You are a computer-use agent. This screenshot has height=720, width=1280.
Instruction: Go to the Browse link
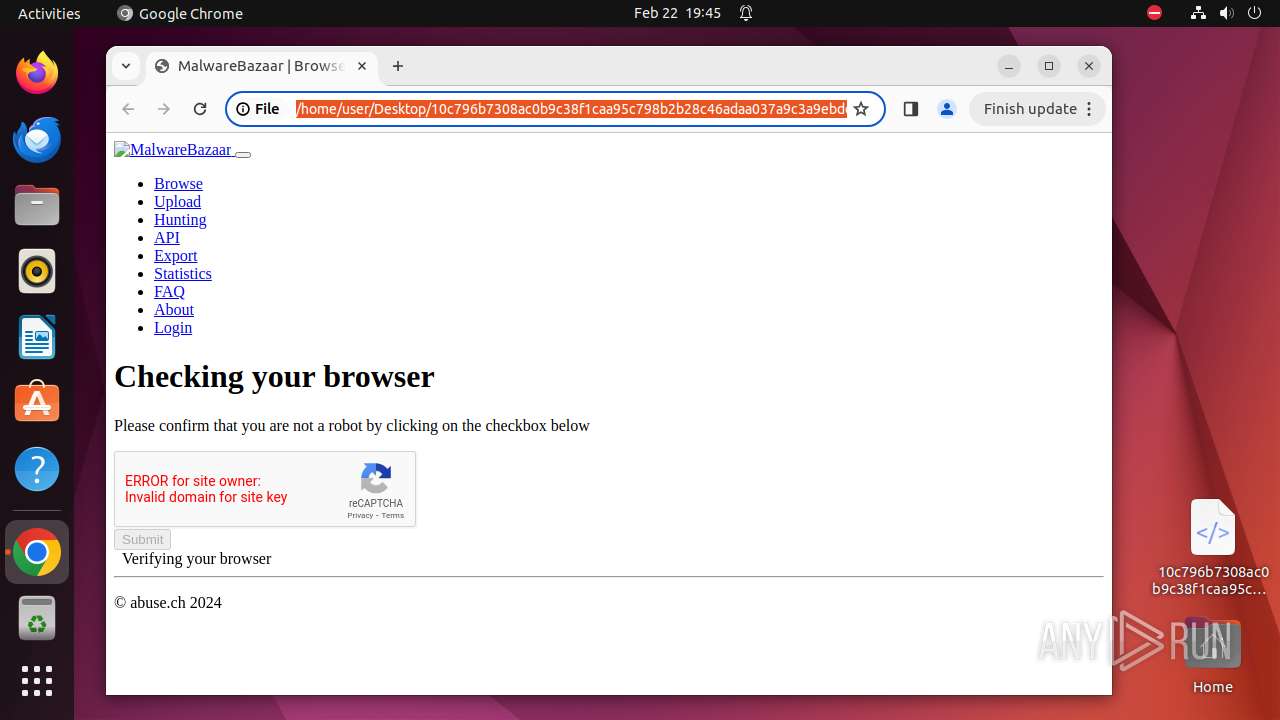178,184
